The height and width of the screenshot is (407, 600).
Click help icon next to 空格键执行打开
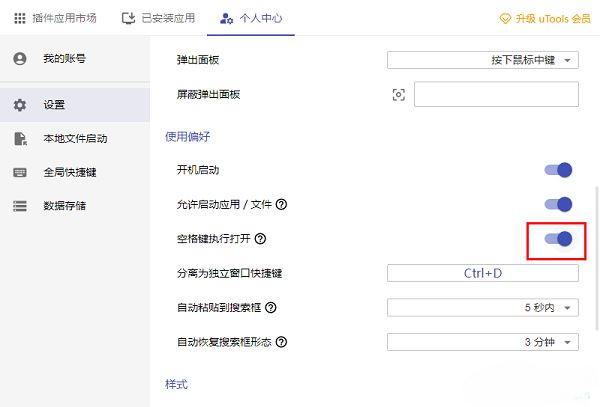pyautogui.click(x=260, y=239)
